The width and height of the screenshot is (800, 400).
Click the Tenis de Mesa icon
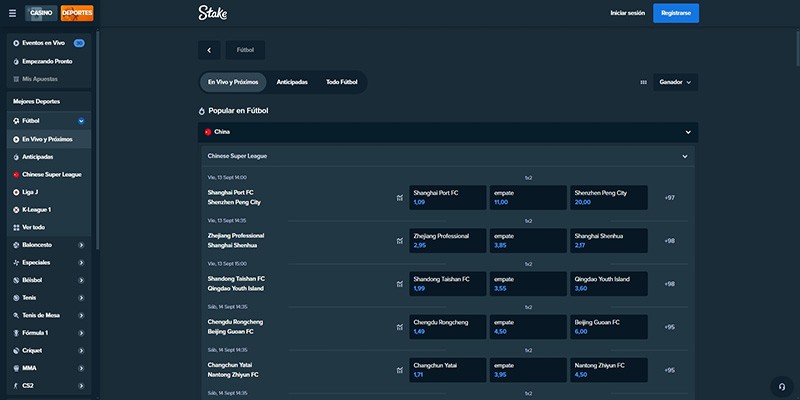point(16,315)
